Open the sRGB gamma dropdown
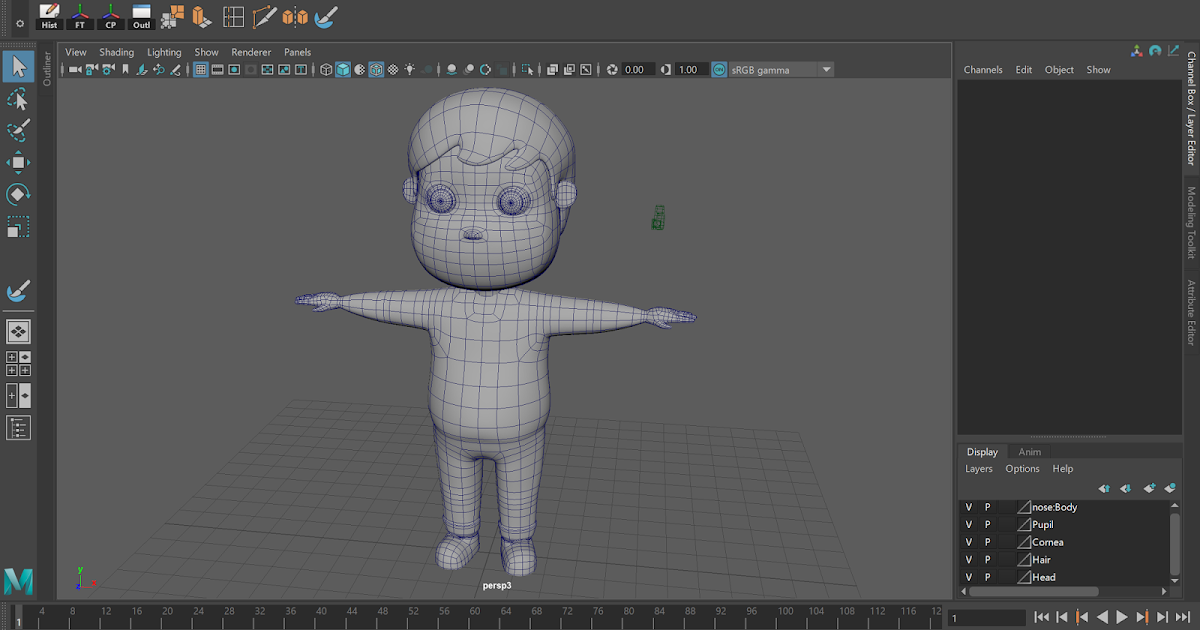 [x=827, y=70]
